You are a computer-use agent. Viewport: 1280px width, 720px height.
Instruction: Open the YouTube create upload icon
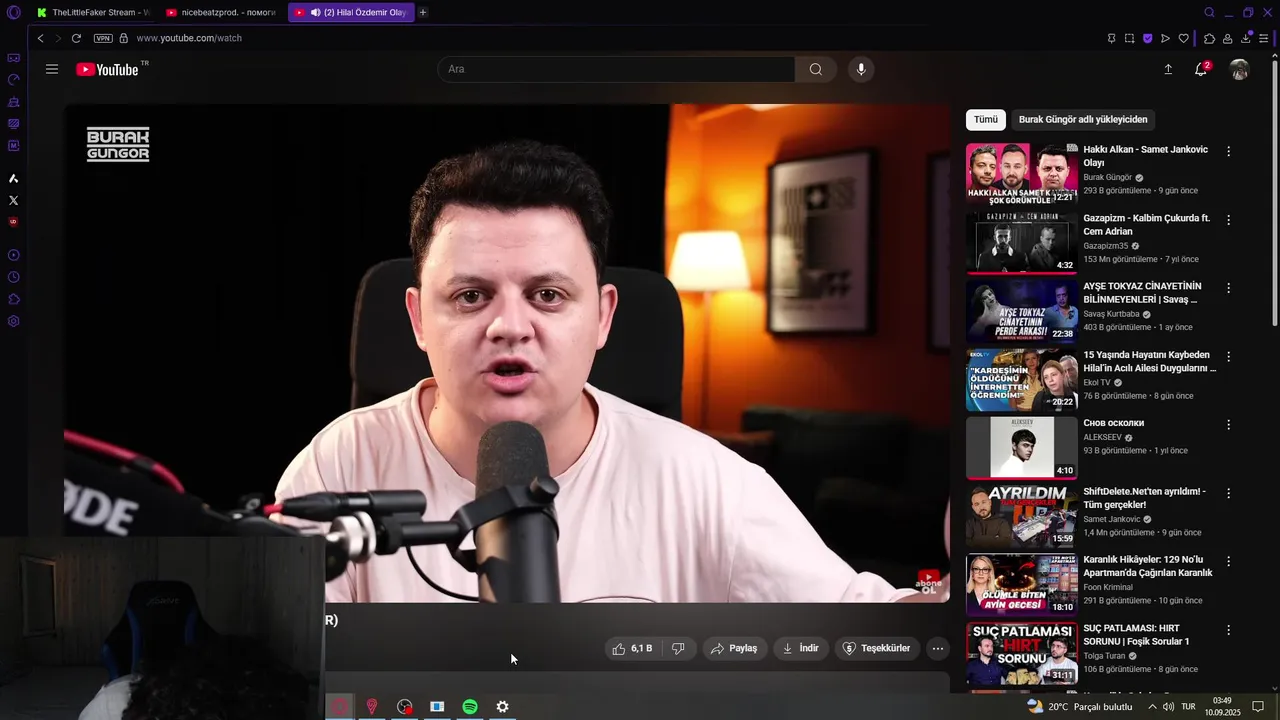pyautogui.click(x=1168, y=69)
